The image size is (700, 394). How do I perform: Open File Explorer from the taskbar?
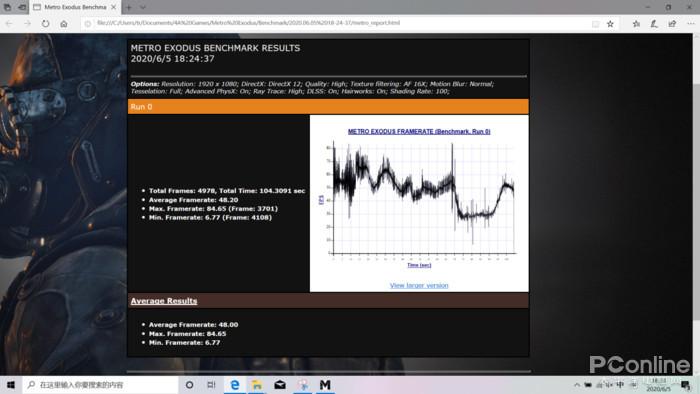click(257, 385)
